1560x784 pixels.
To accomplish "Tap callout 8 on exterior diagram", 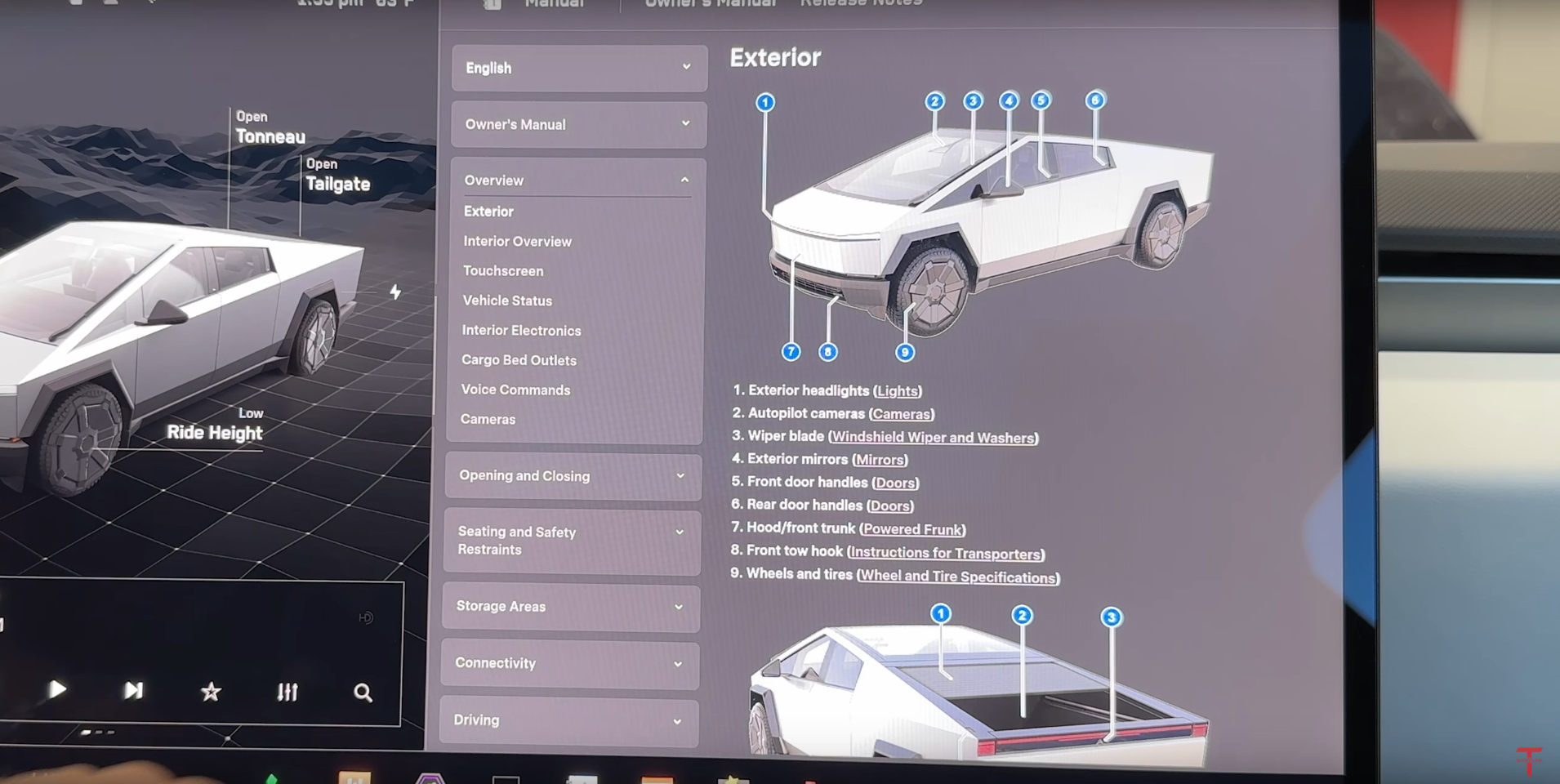I will 827,352.
